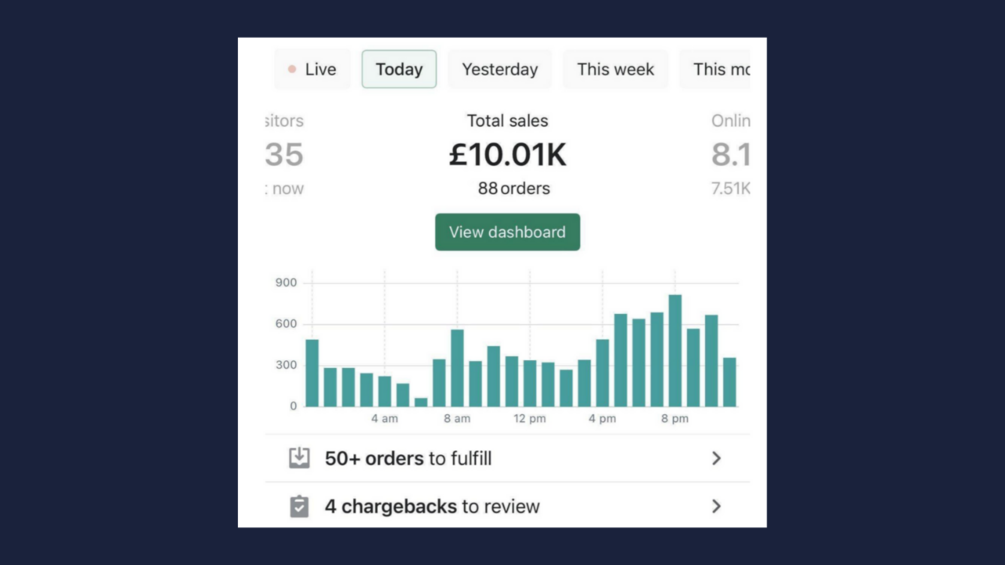
Task: Expand the 50+ orders to fulfill chevron
Action: [x=716, y=458]
